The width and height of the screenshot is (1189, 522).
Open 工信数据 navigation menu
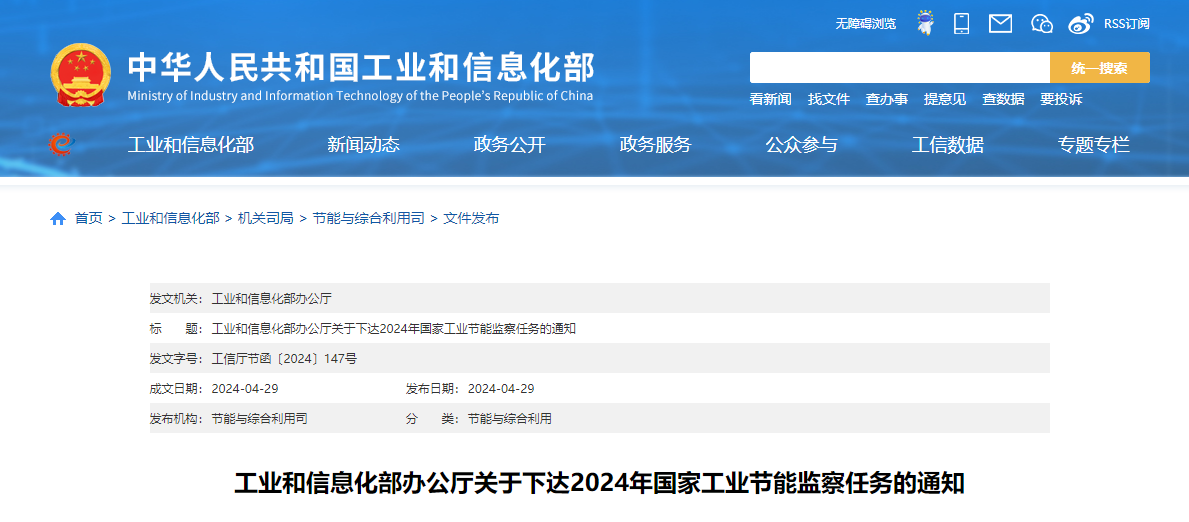(x=947, y=144)
